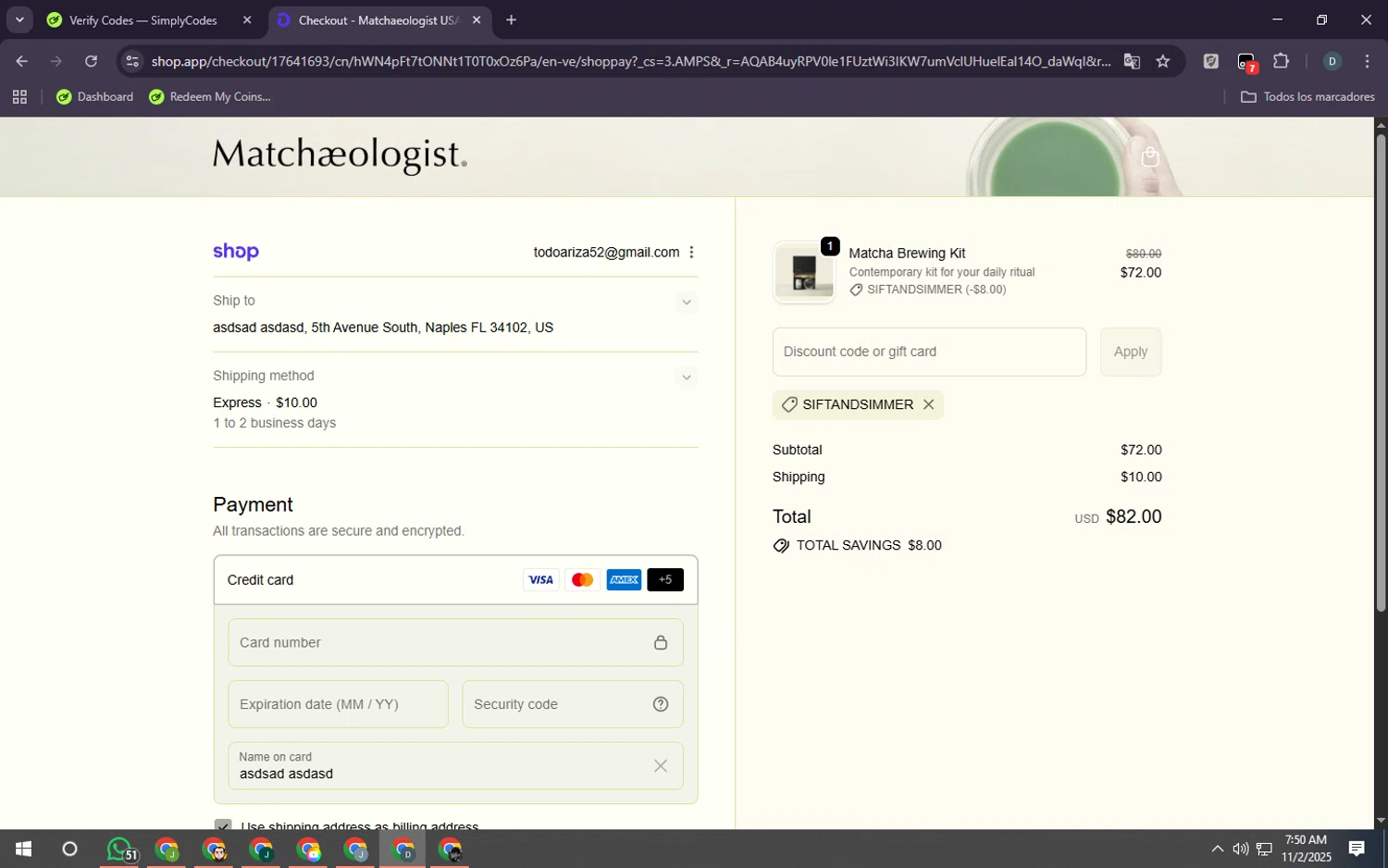This screenshot has width=1388, height=868.
Task: Click the email todoariza52@gmail.com
Action: click(606, 253)
